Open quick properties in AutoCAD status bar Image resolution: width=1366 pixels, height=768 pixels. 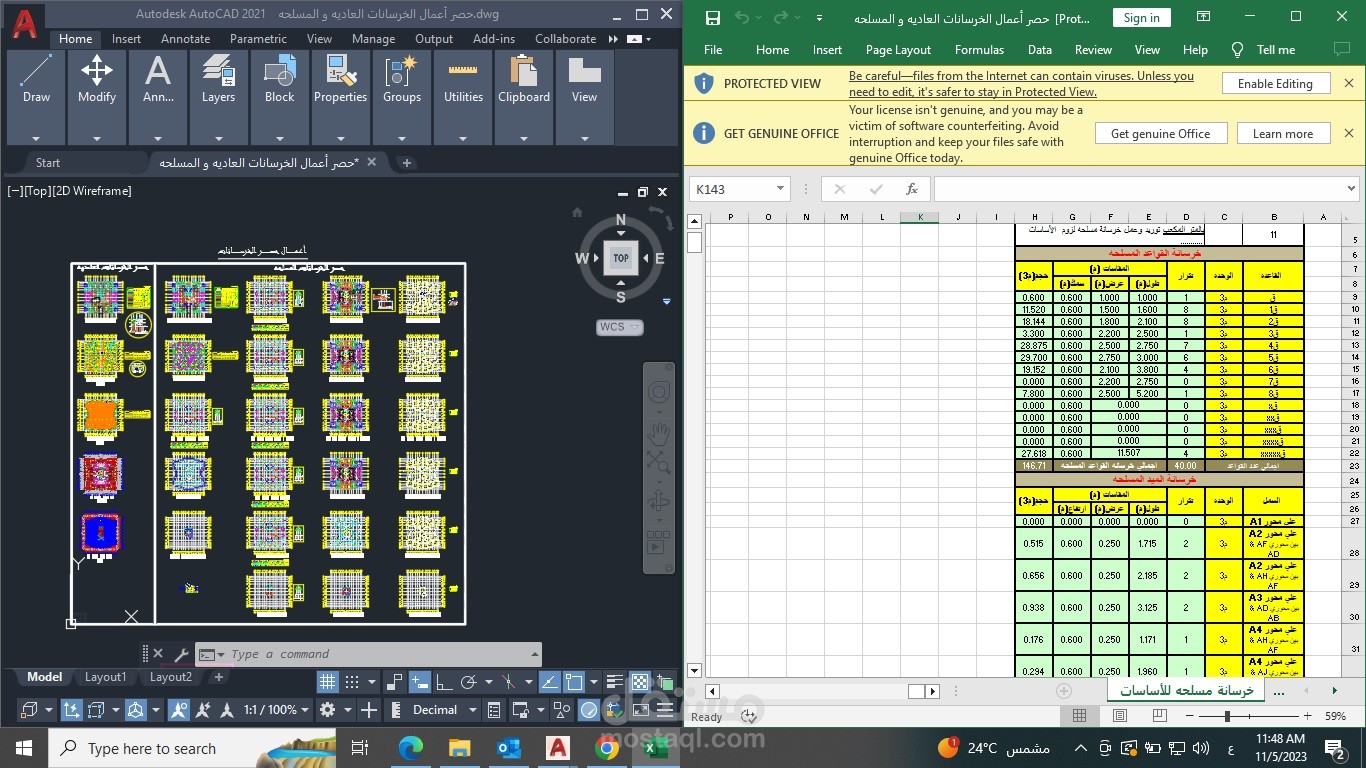point(494,710)
